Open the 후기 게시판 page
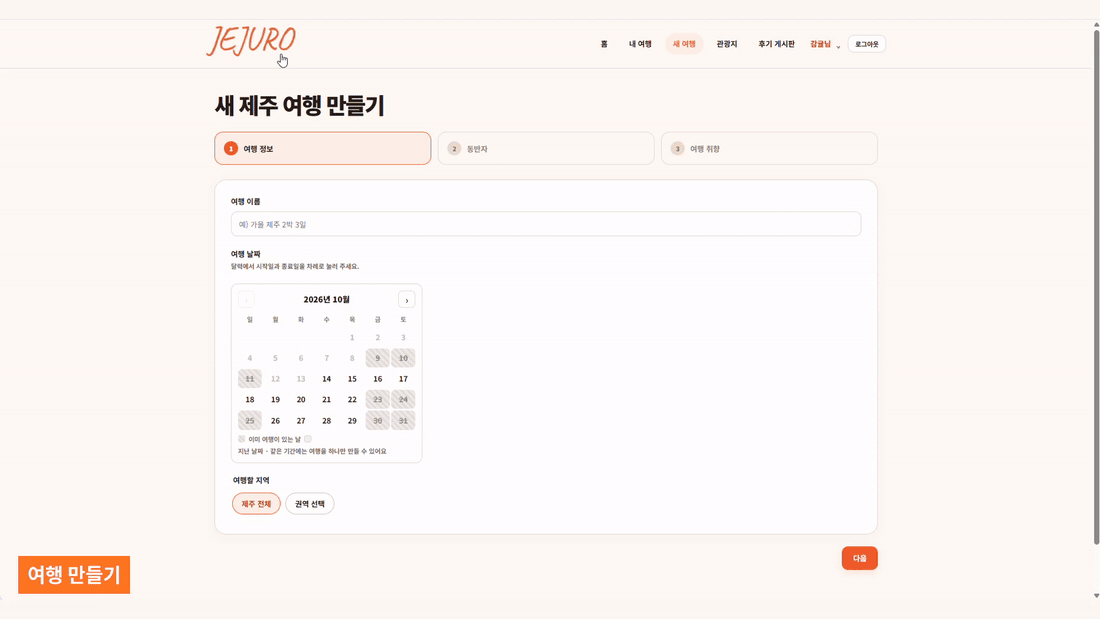The width and height of the screenshot is (1100, 619). pyautogui.click(x=776, y=44)
